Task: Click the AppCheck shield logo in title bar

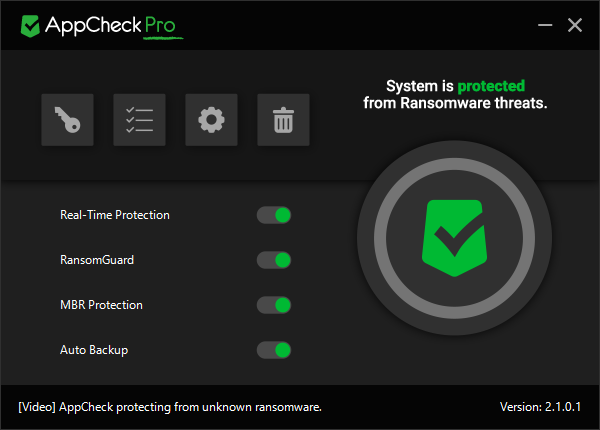Action: (31, 25)
